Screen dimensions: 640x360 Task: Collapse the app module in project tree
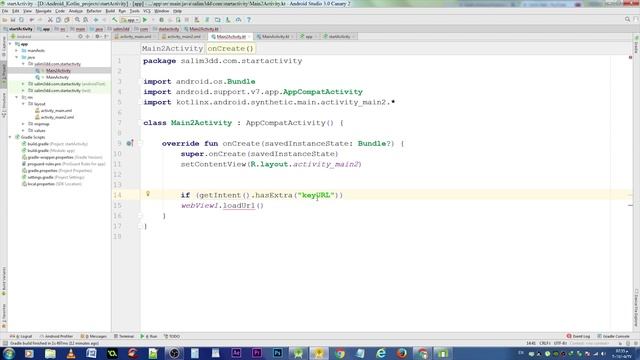pos(11,44)
